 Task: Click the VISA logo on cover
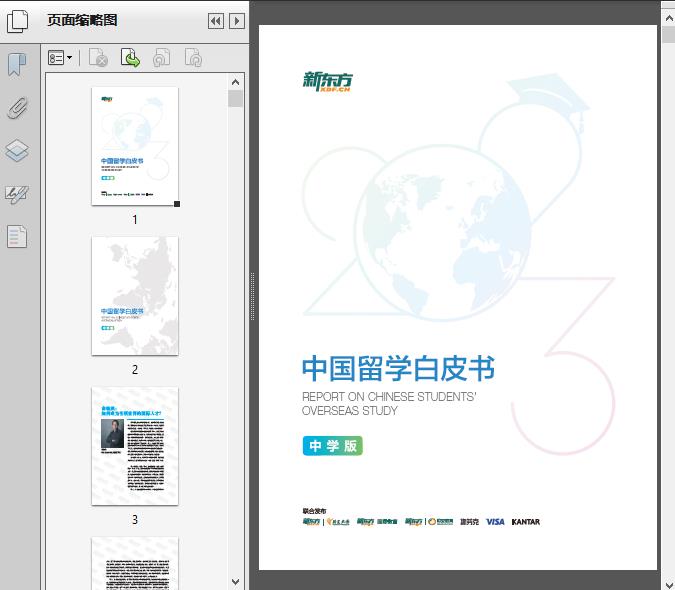[495, 522]
